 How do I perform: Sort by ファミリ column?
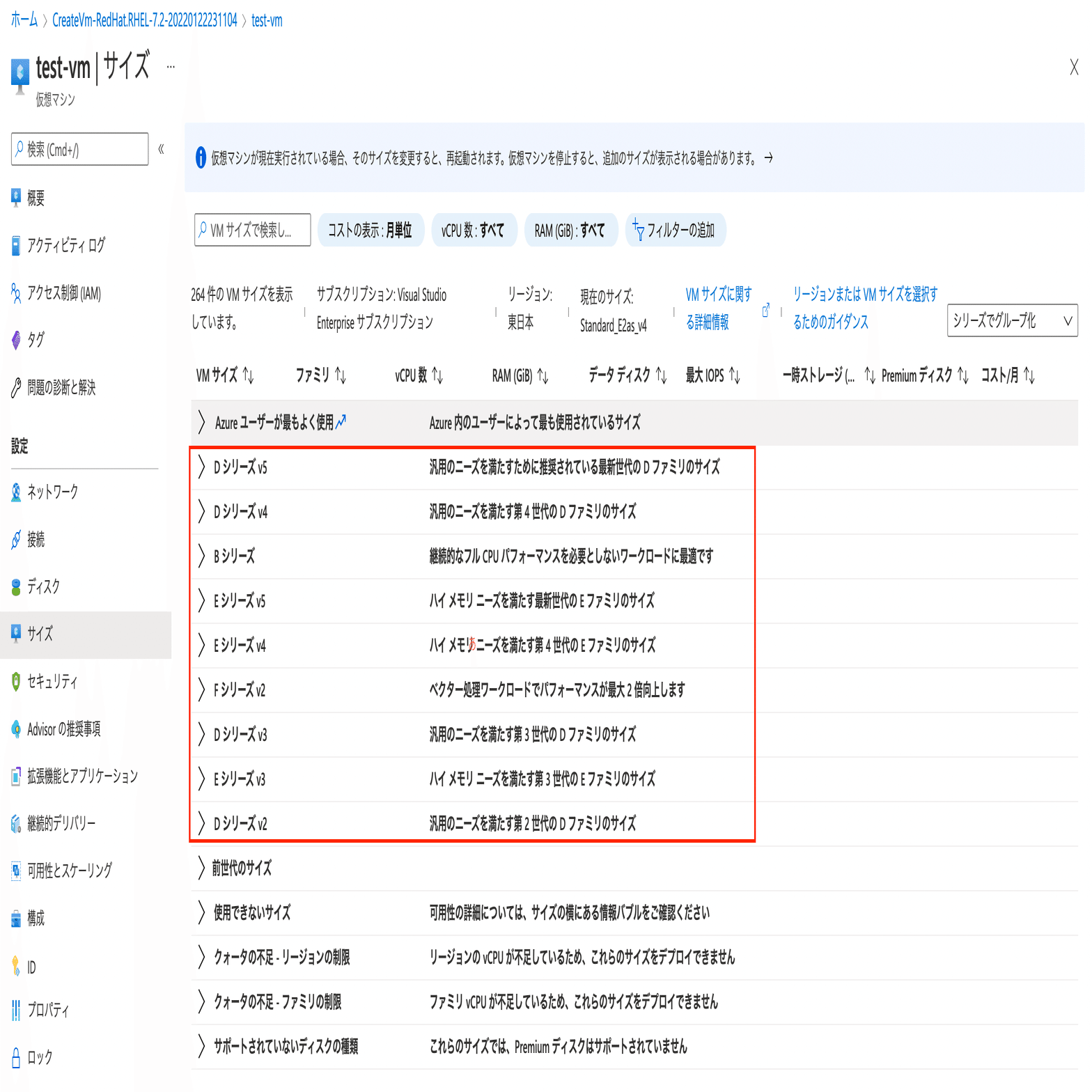[x=321, y=376]
